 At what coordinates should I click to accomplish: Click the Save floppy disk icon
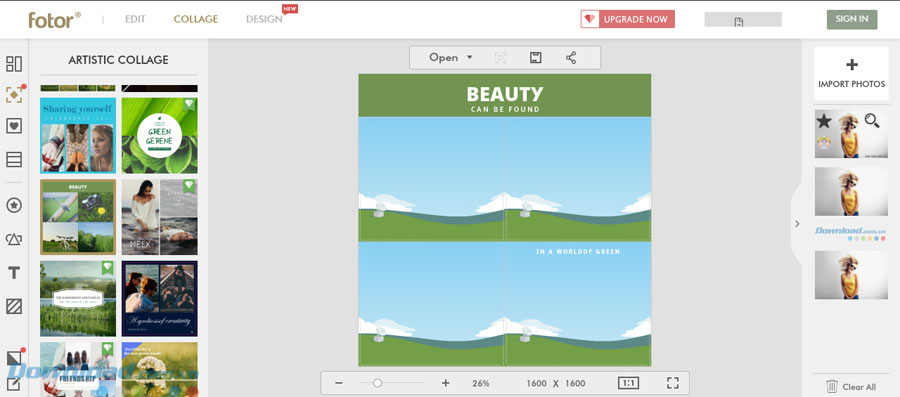(536, 57)
